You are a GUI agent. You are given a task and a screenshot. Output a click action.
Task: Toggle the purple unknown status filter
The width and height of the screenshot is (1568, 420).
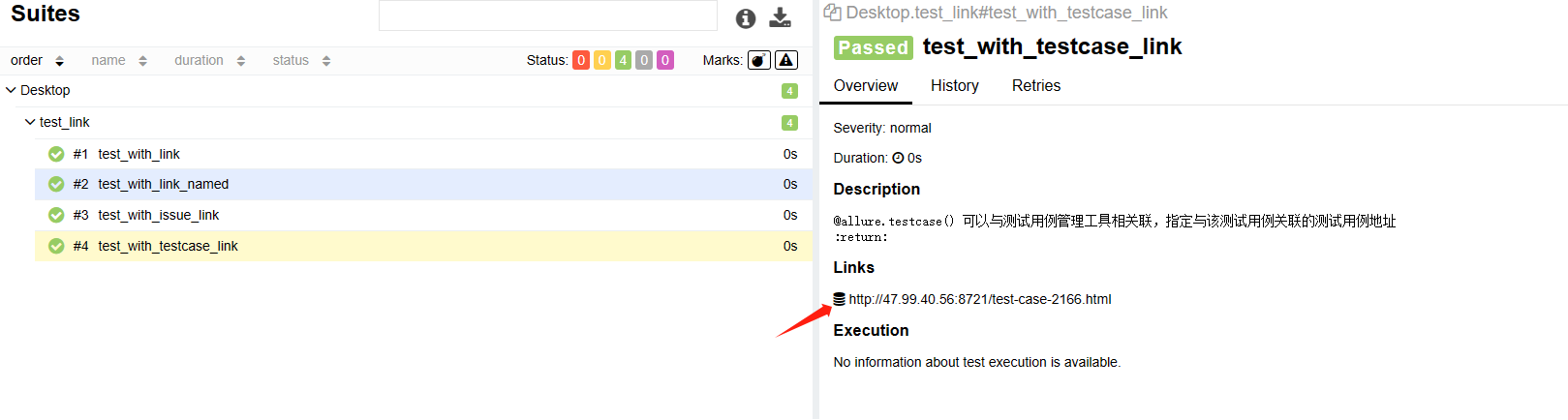[x=664, y=60]
